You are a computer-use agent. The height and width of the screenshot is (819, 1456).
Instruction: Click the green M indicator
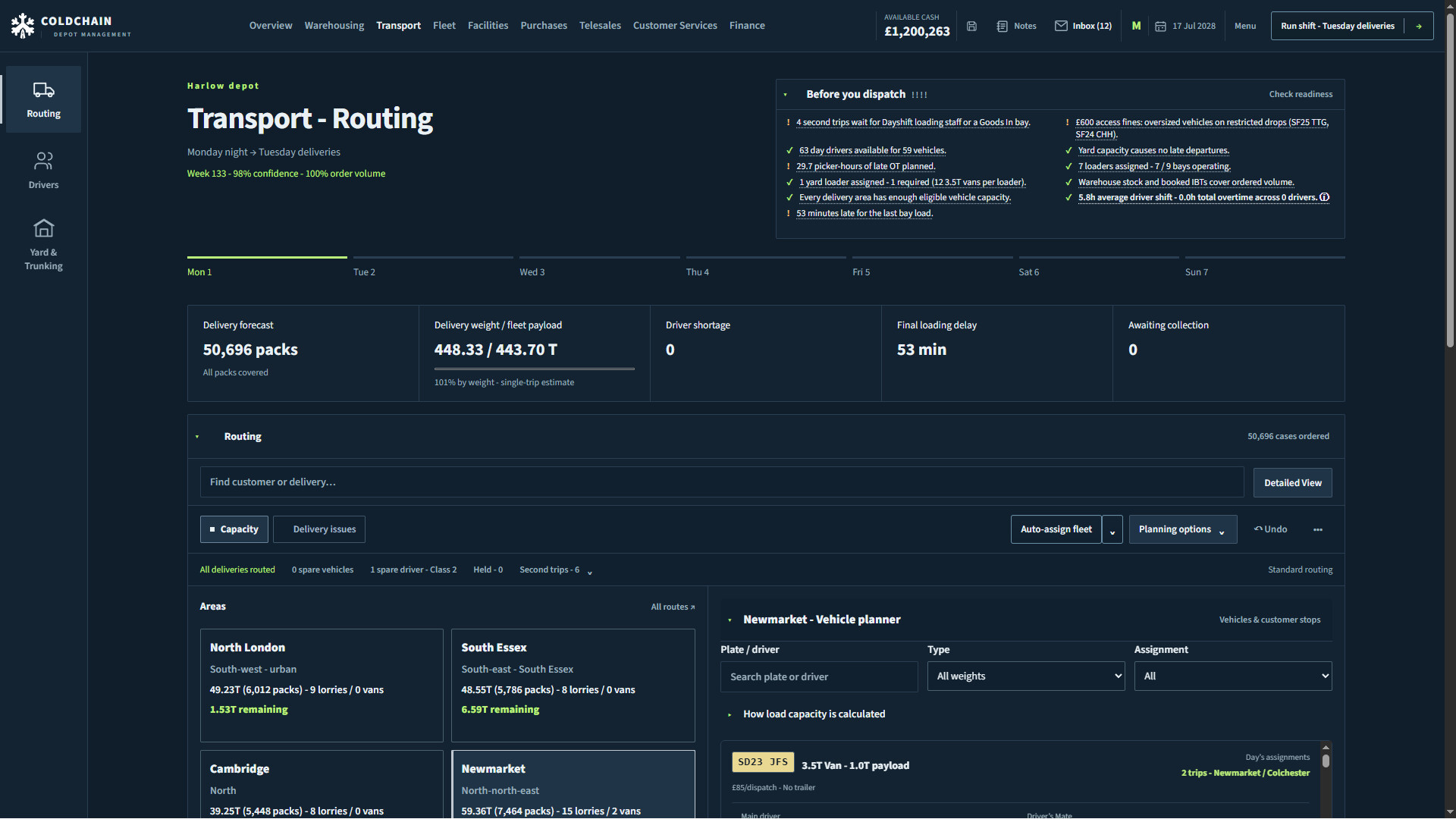(x=1136, y=26)
